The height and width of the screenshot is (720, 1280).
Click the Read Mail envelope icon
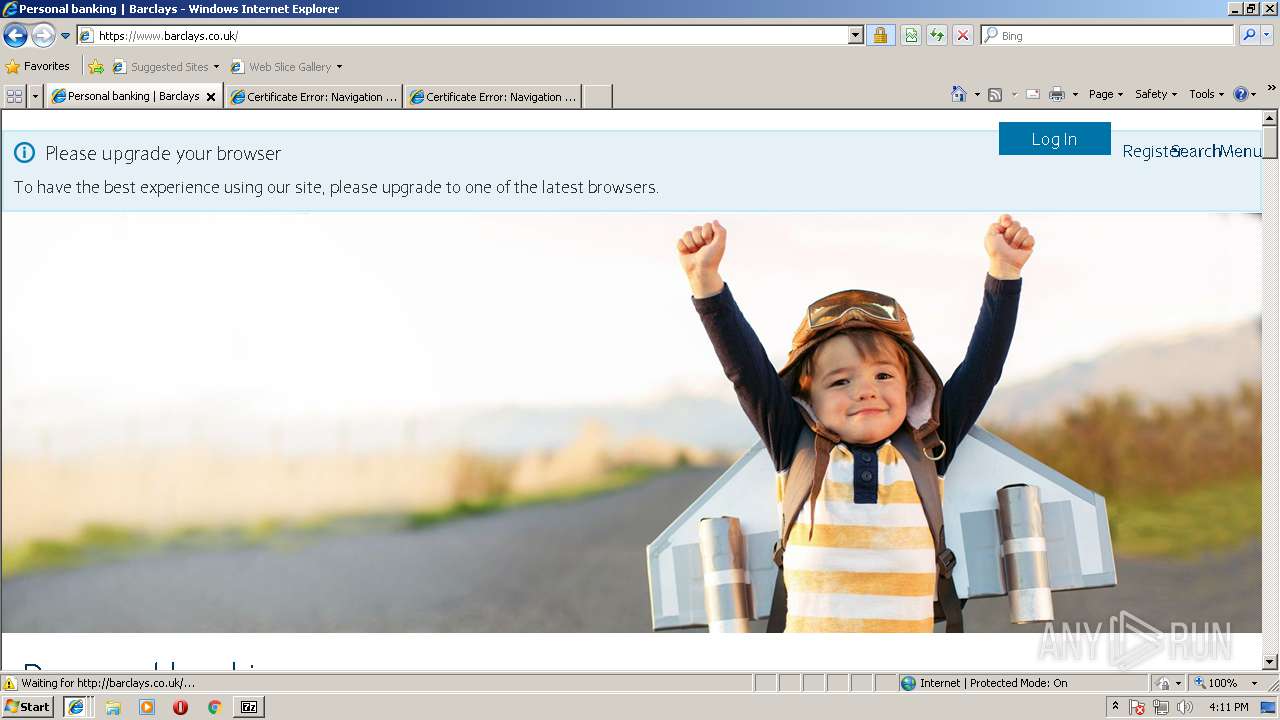[1033, 94]
